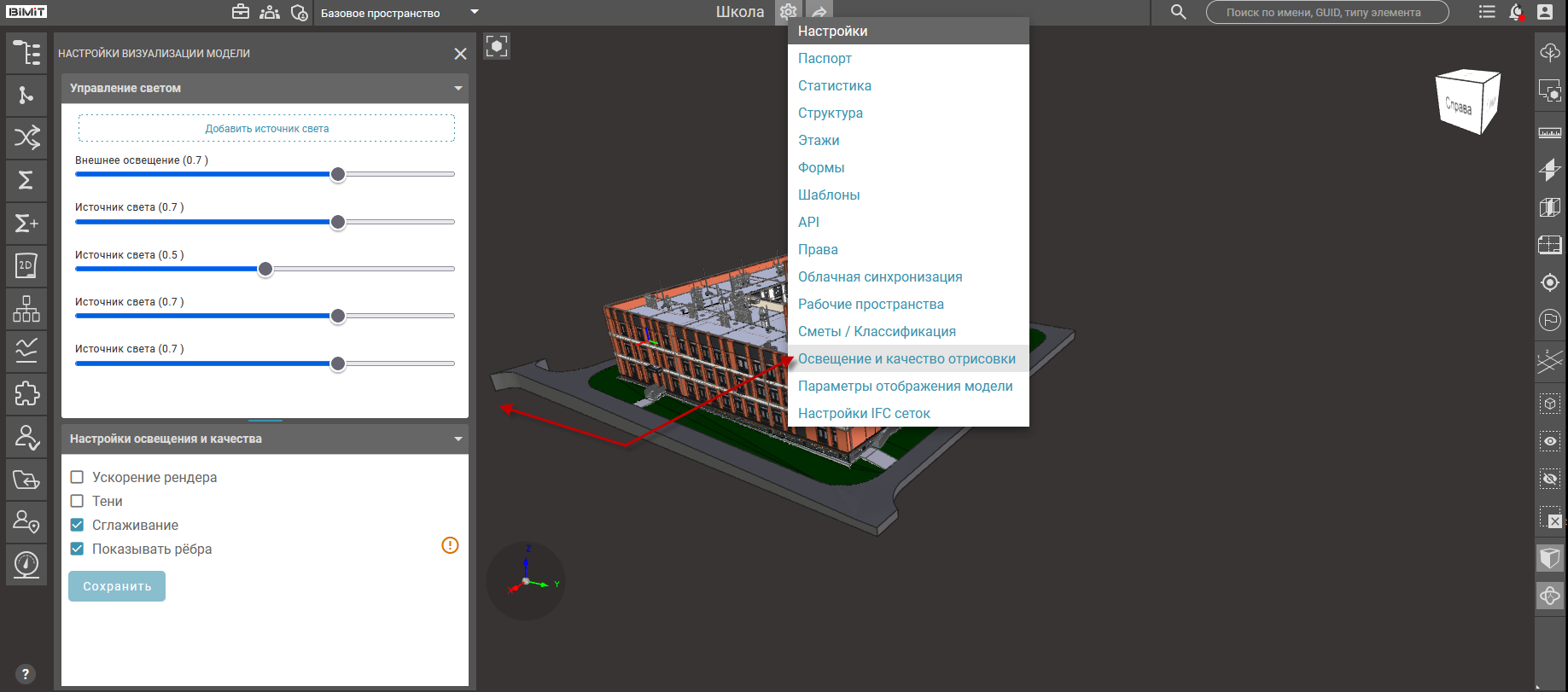Click the notification bell icon

pos(1516,12)
